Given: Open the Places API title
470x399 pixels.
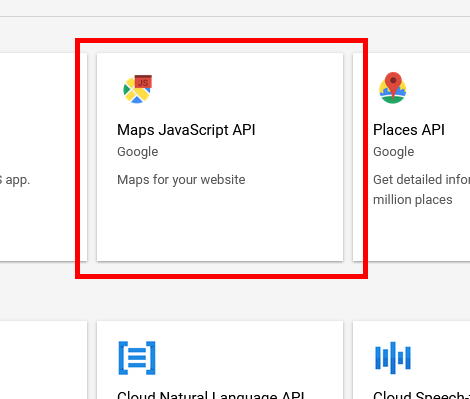Looking at the screenshot, I should click(409, 130).
